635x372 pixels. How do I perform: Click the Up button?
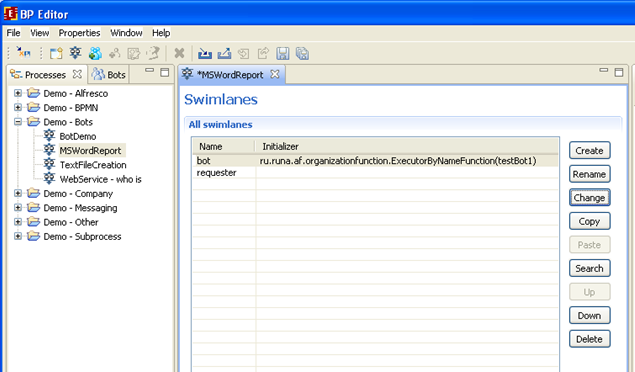coord(589,292)
